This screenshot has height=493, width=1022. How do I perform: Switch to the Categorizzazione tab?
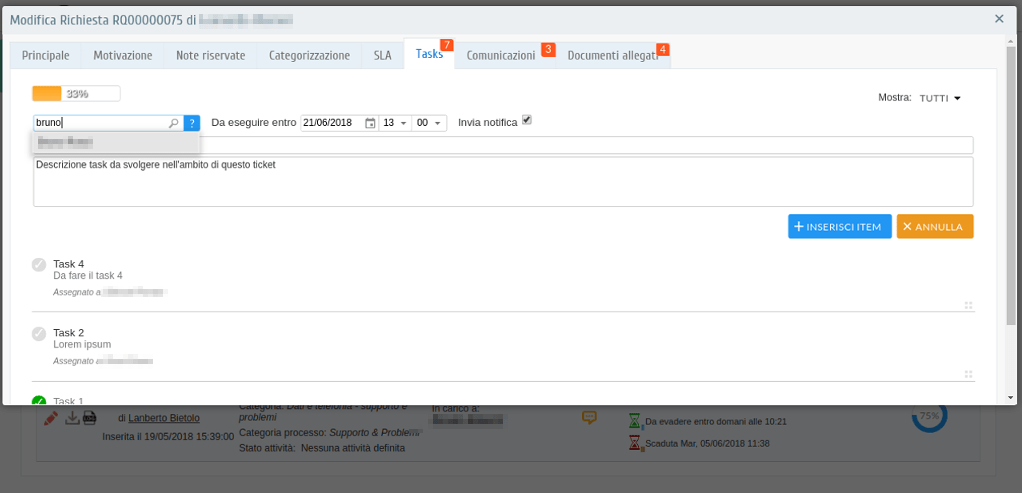(x=309, y=56)
